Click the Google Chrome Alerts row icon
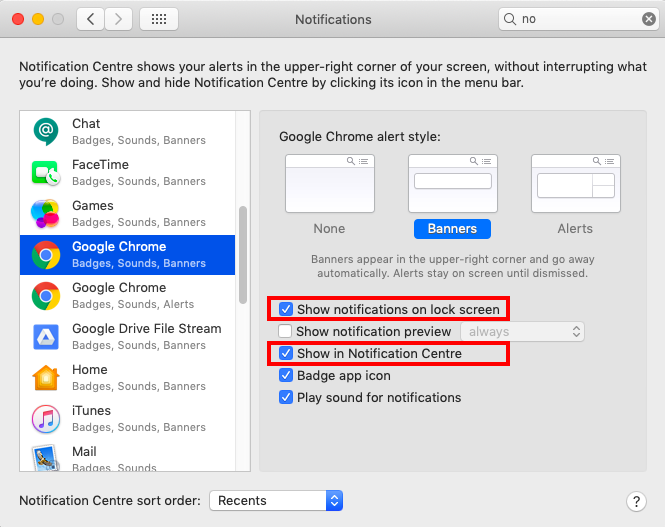Image resolution: width=665 pixels, height=527 pixels. (x=46, y=296)
